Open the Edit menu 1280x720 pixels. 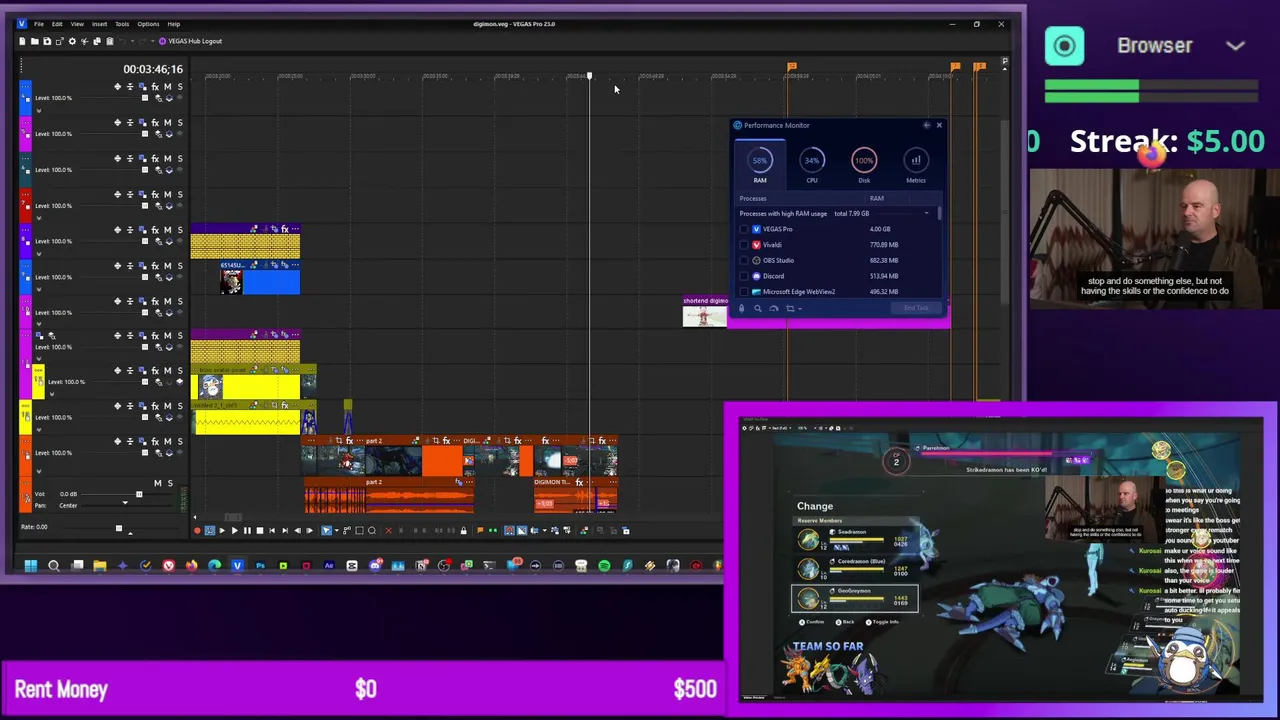57,24
